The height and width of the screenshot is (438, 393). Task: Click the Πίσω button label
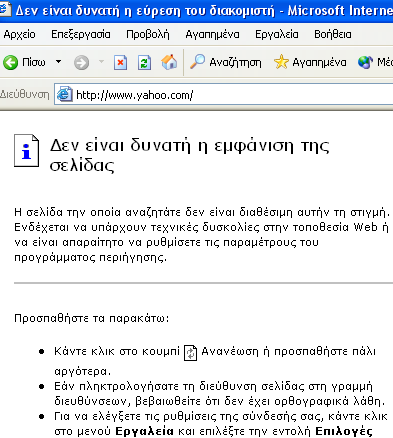tap(34, 62)
